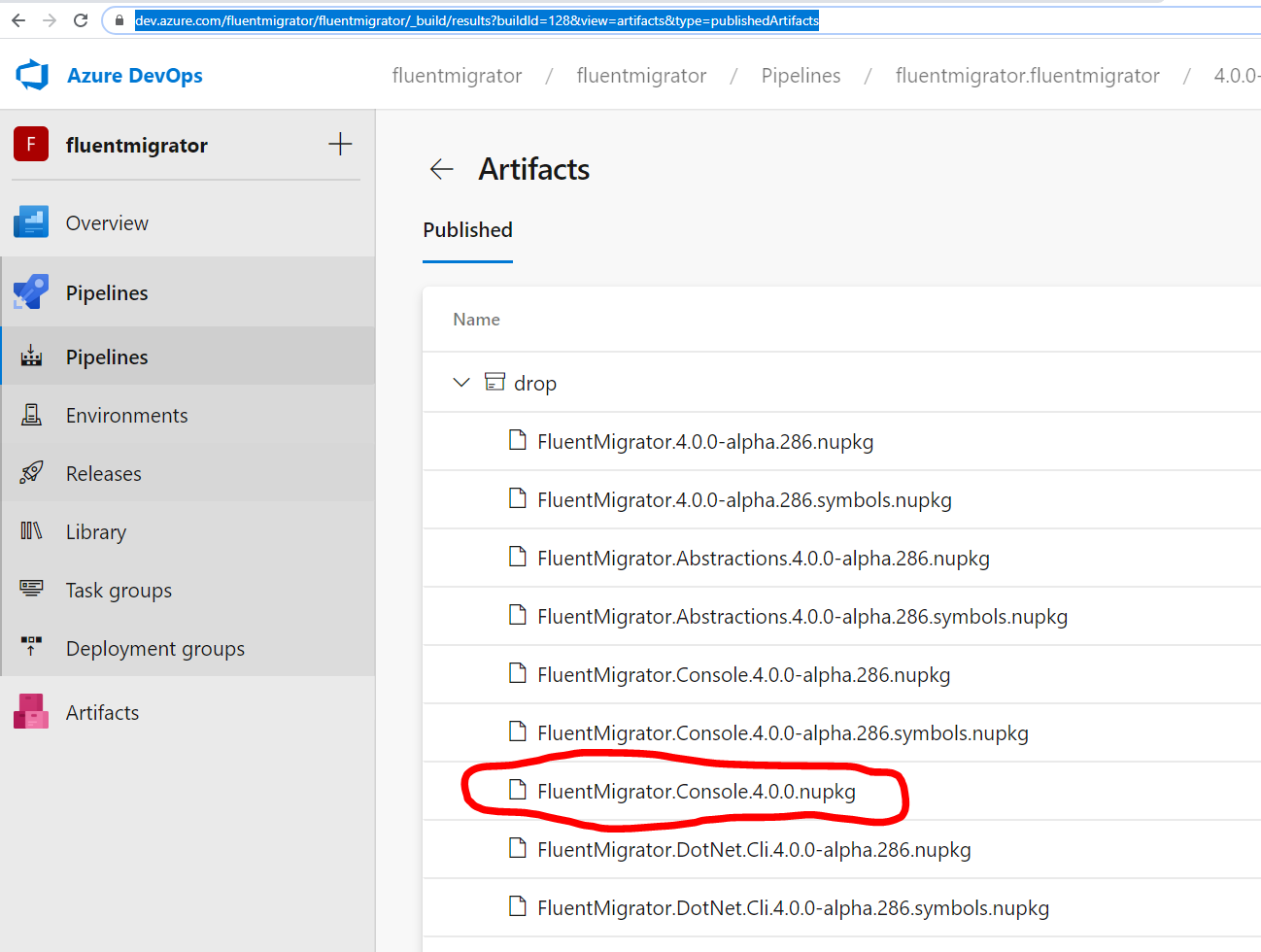Click the Releases rocket icon

click(32, 473)
